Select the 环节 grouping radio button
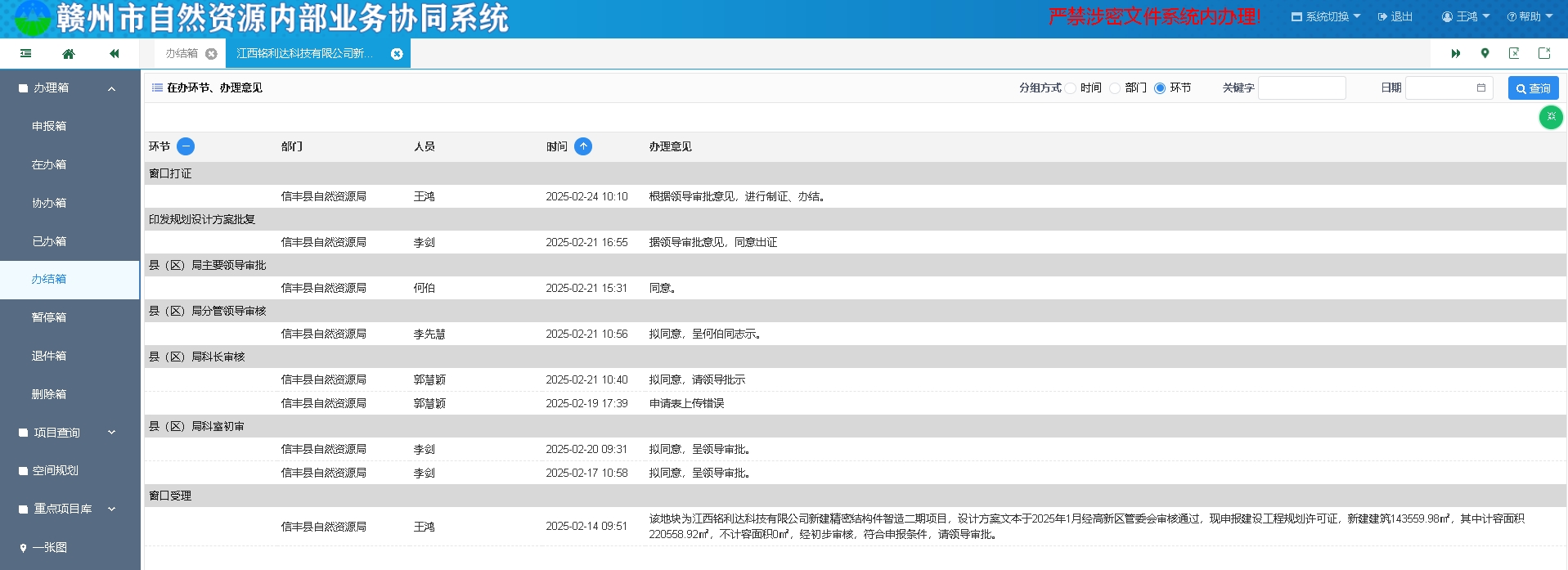The image size is (1568, 570). pos(1160,88)
